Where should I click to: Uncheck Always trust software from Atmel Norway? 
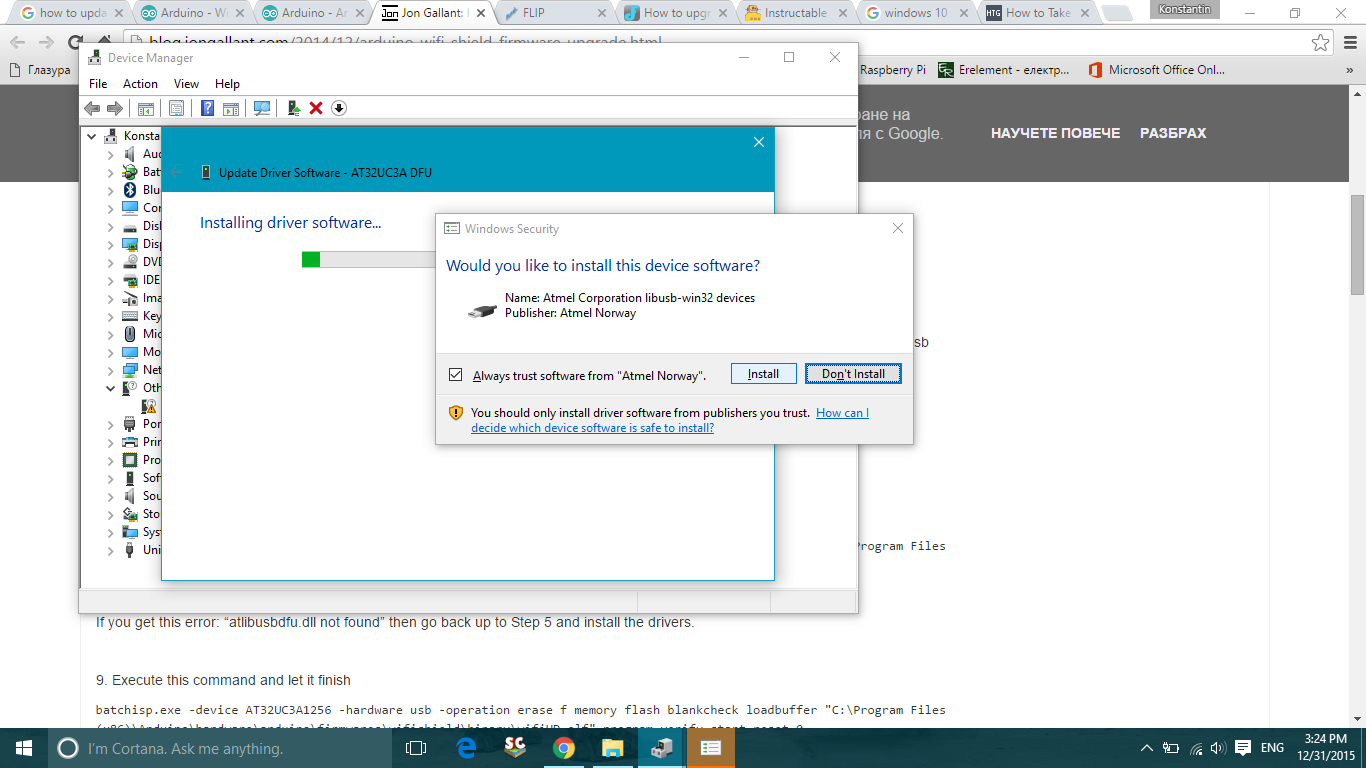[455, 373]
